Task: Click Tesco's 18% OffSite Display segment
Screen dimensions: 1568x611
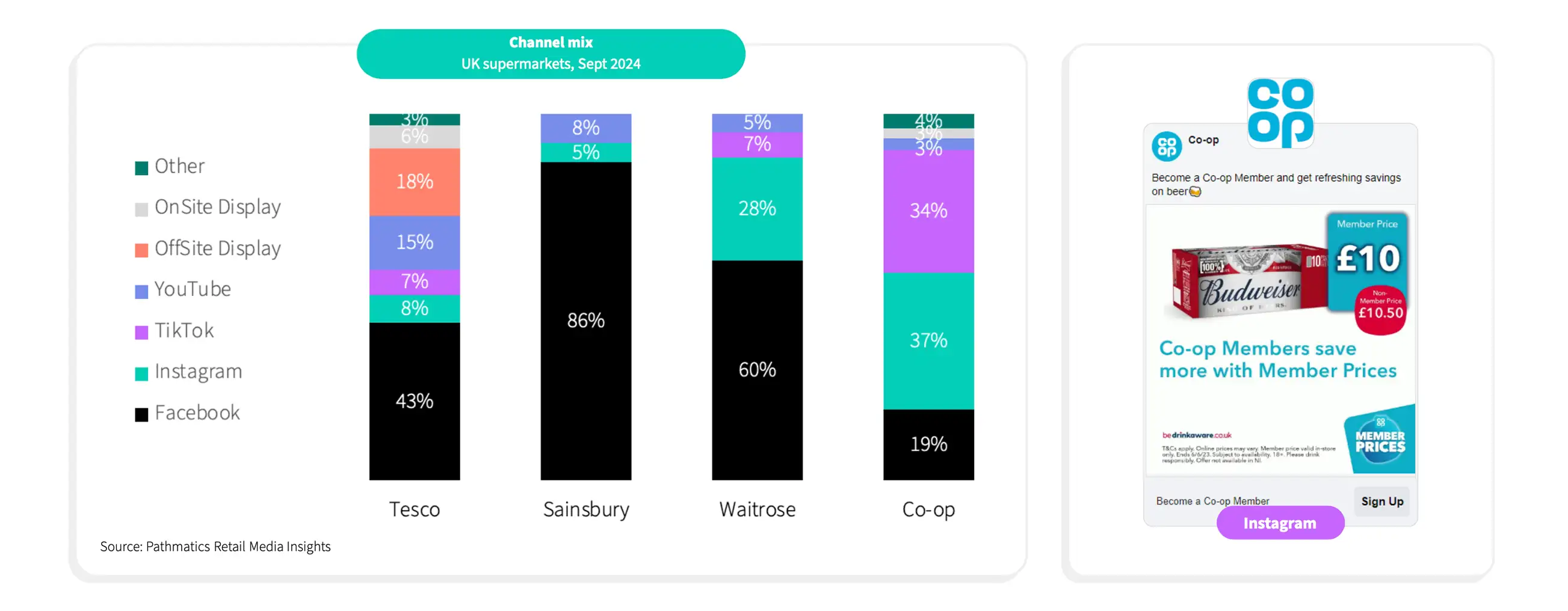Action: pos(415,182)
